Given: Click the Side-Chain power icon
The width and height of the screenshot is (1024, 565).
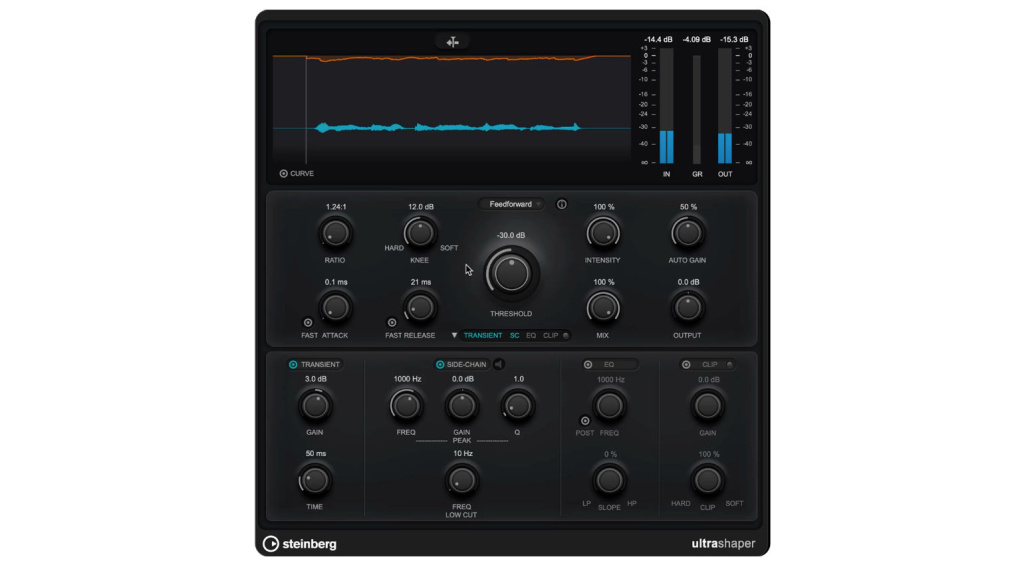Looking at the screenshot, I should tap(440, 364).
